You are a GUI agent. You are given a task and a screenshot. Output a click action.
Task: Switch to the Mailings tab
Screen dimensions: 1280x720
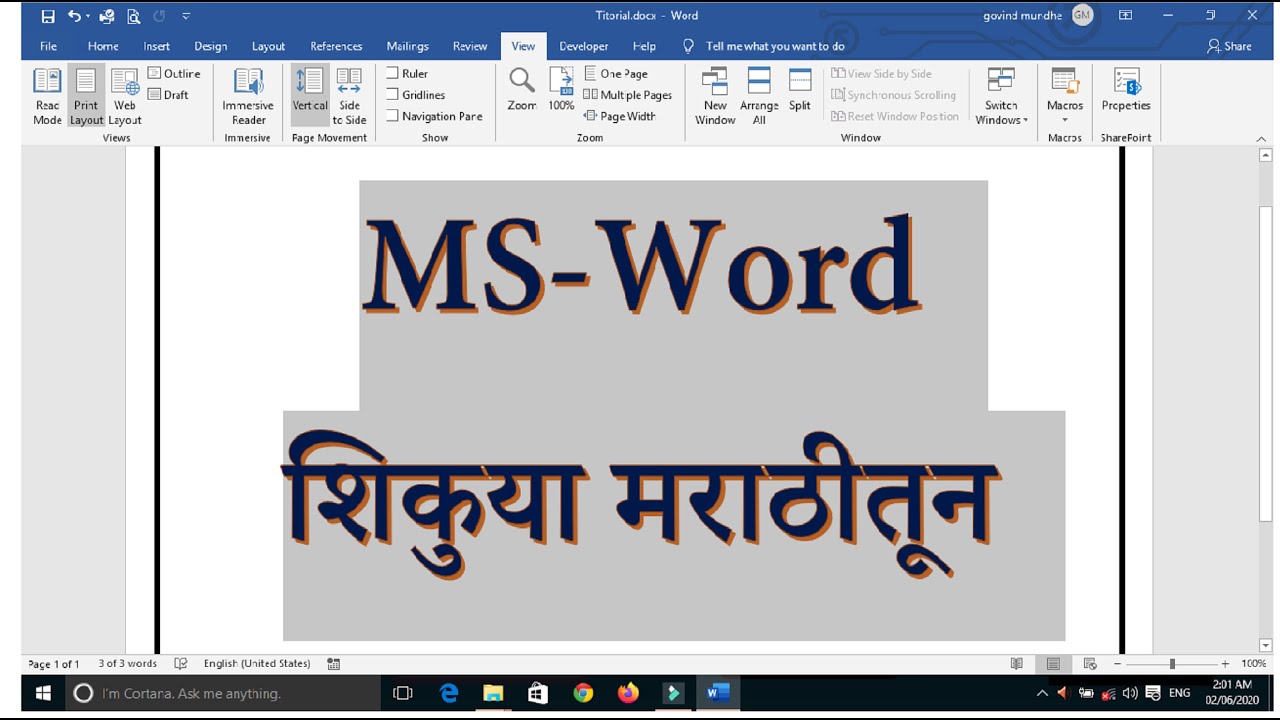407,46
